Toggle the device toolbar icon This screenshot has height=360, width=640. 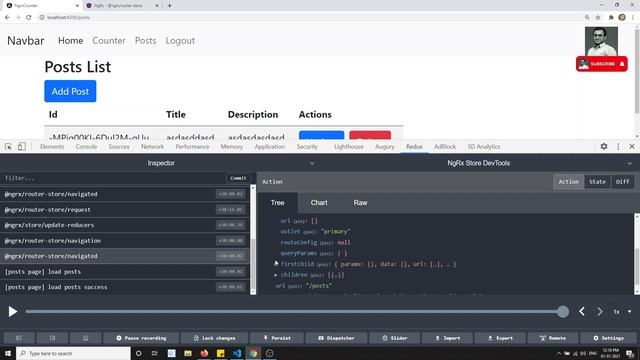(x=22, y=147)
